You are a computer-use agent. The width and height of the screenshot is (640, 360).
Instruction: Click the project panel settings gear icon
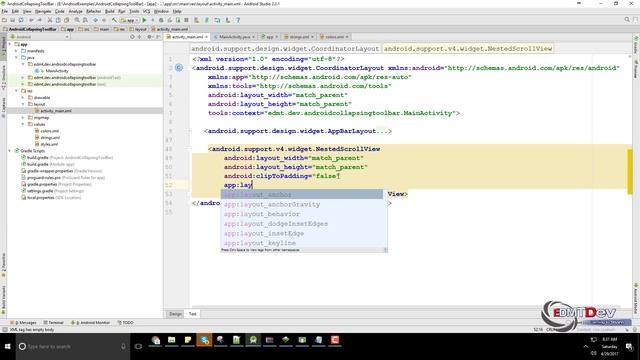coord(149,37)
